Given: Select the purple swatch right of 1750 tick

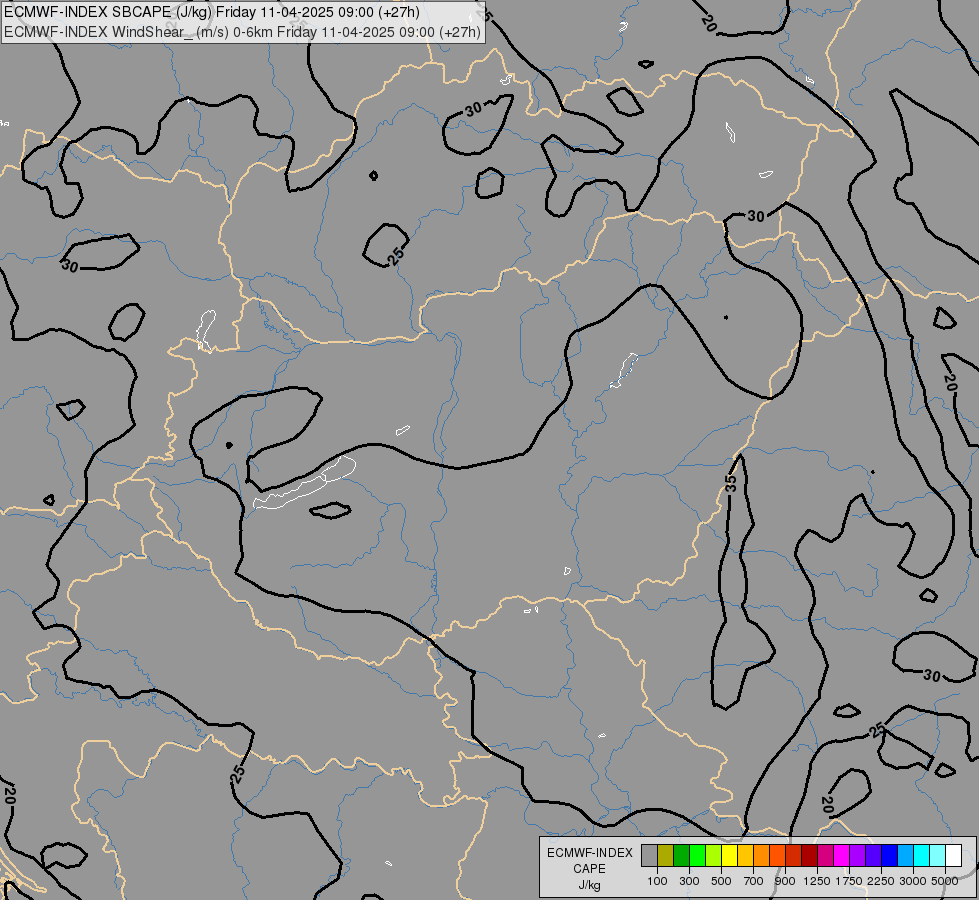Looking at the screenshot, I should pos(857,856).
